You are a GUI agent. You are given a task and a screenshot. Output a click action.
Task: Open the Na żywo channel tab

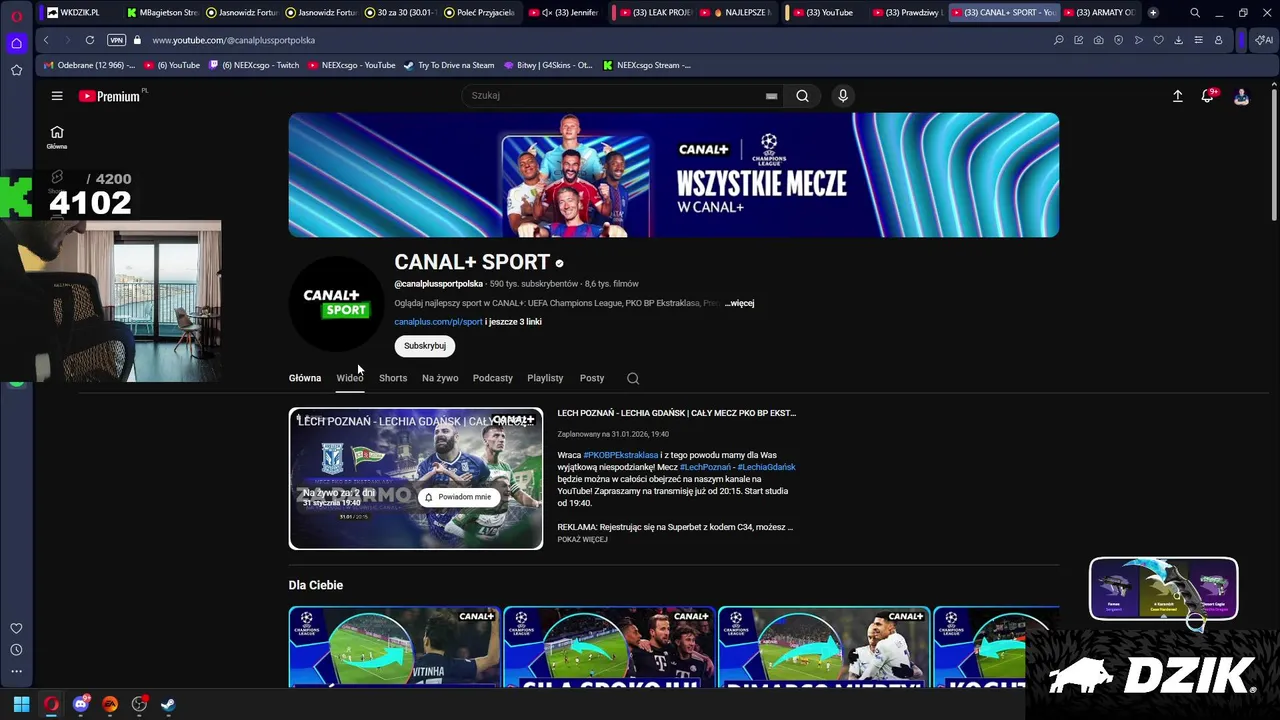pos(440,378)
